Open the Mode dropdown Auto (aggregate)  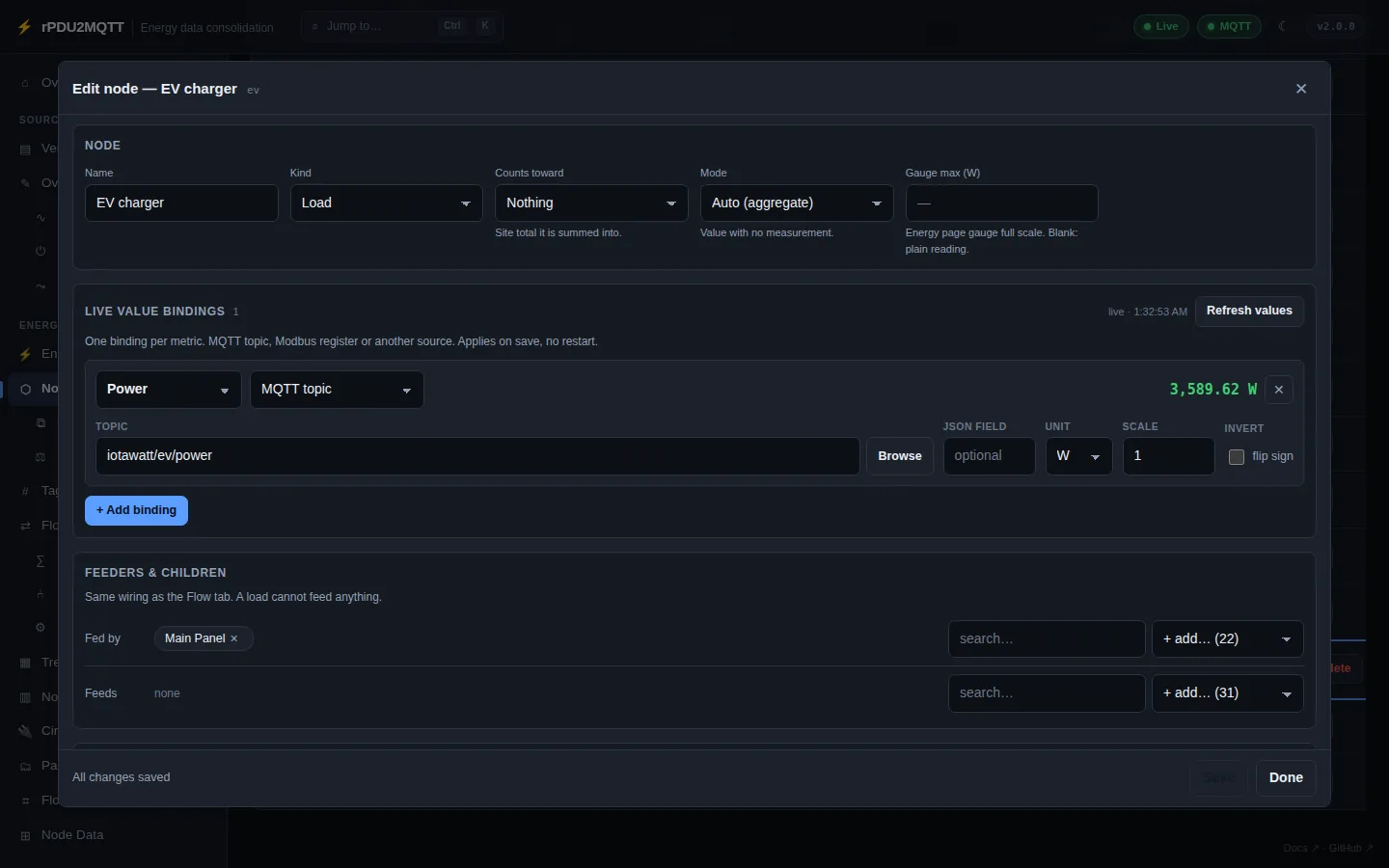coord(797,203)
